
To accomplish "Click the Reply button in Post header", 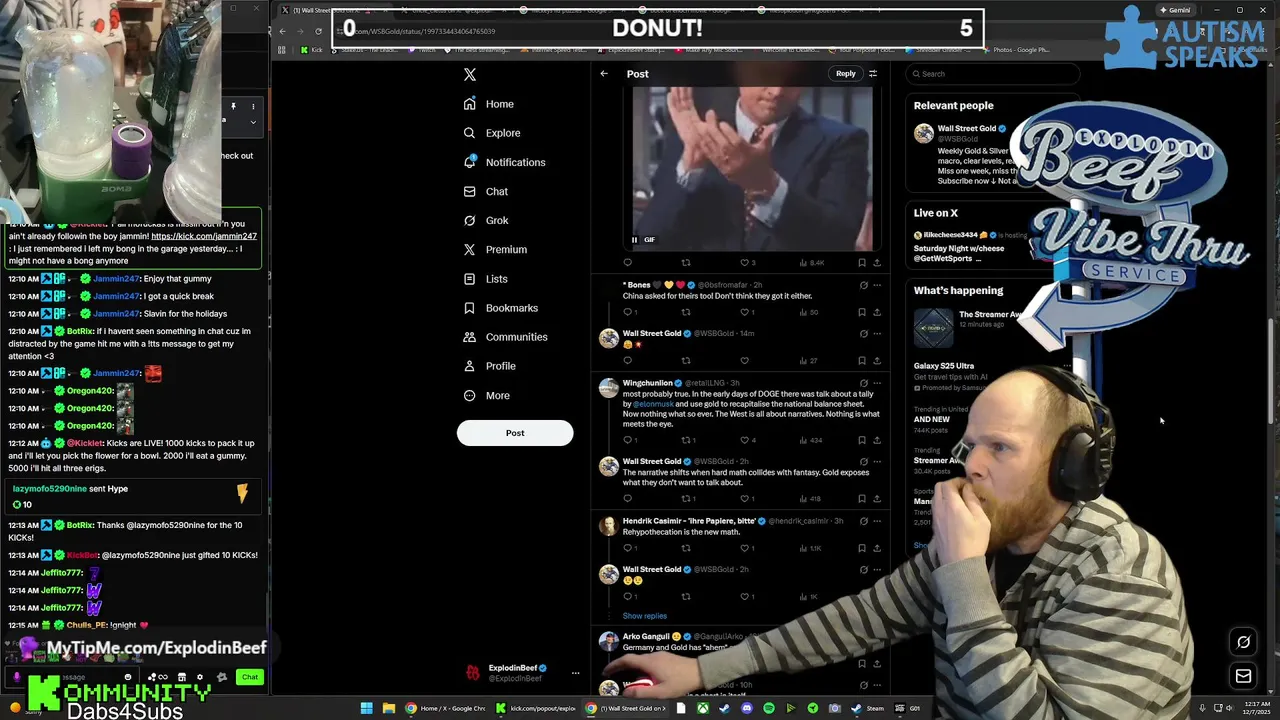I will coord(846,73).
